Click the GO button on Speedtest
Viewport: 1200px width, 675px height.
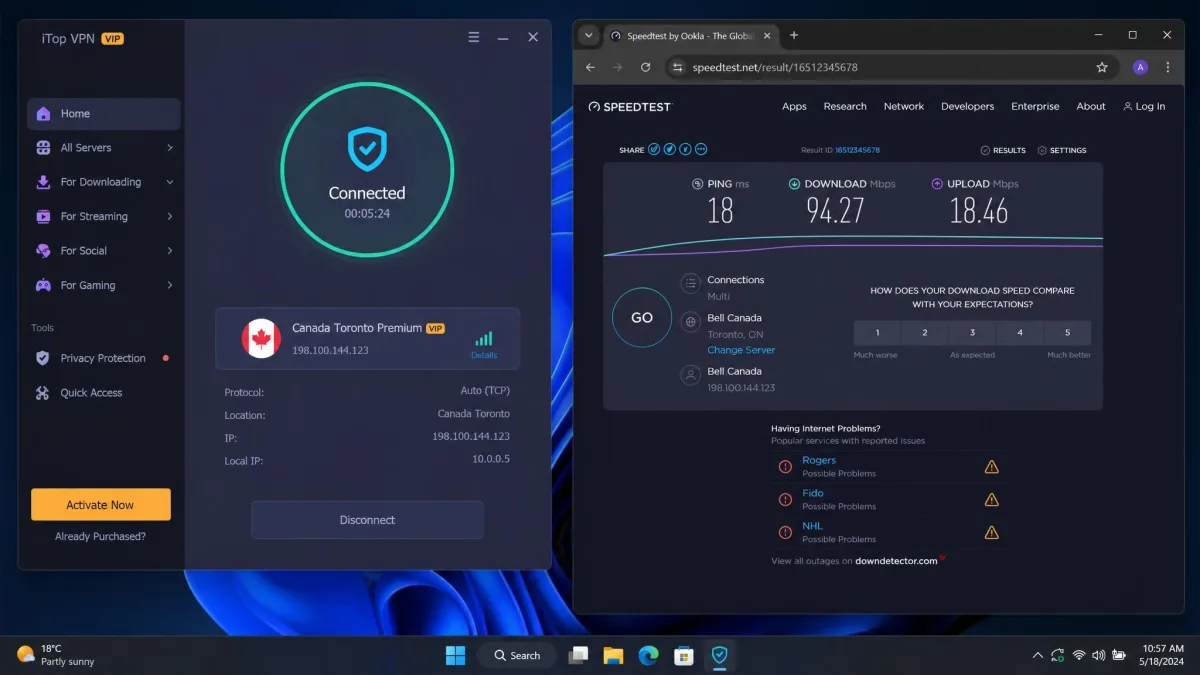(x=642, y=318)
